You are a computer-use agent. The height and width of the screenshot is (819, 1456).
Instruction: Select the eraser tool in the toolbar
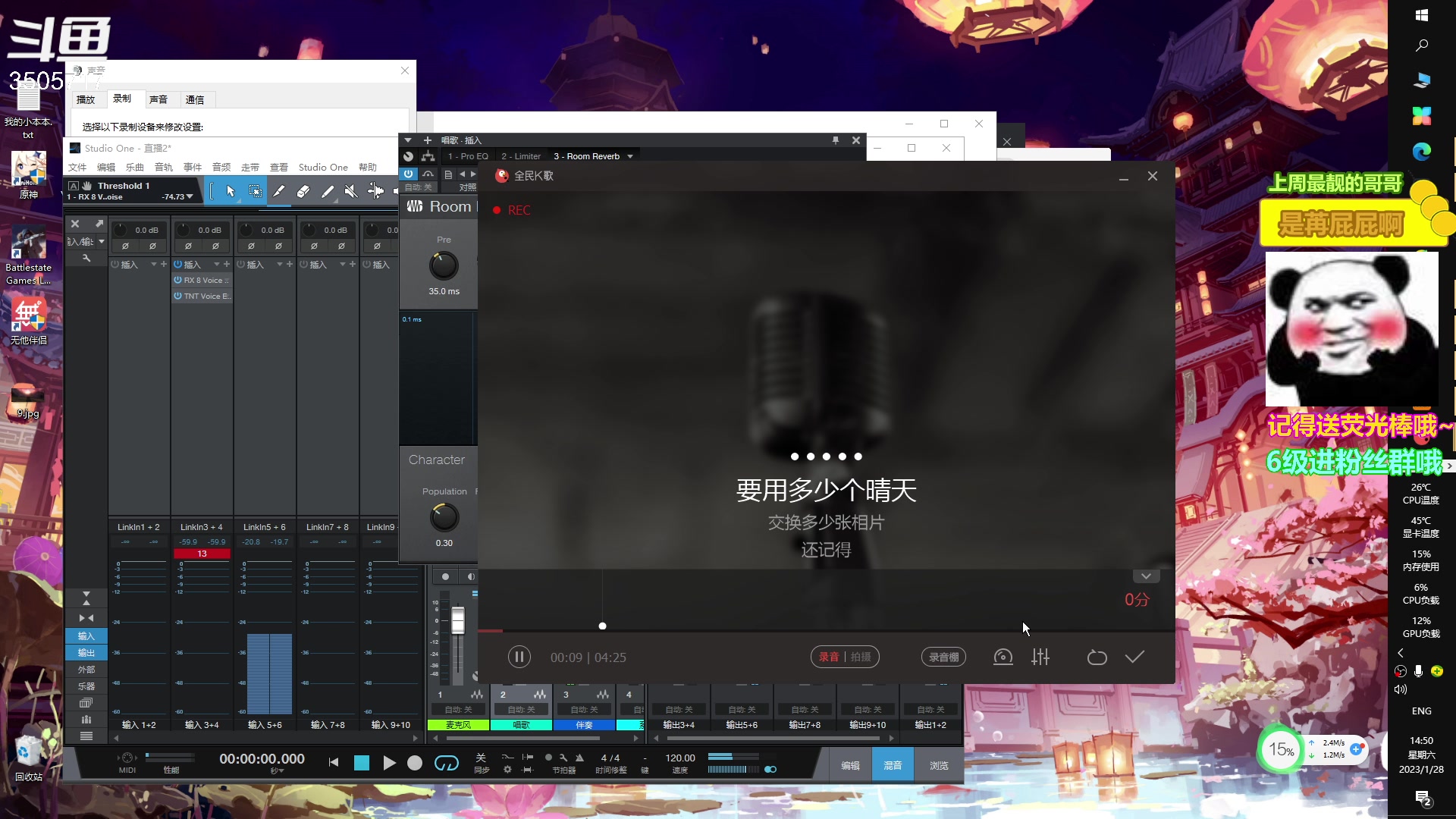pos(302,191)
